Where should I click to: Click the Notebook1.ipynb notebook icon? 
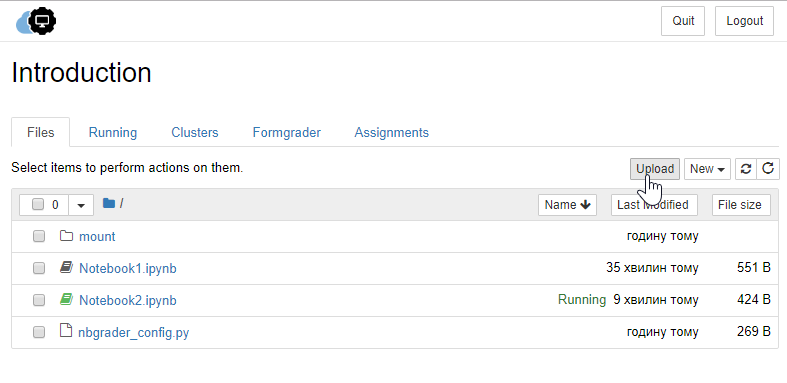[x=66, y=268]
